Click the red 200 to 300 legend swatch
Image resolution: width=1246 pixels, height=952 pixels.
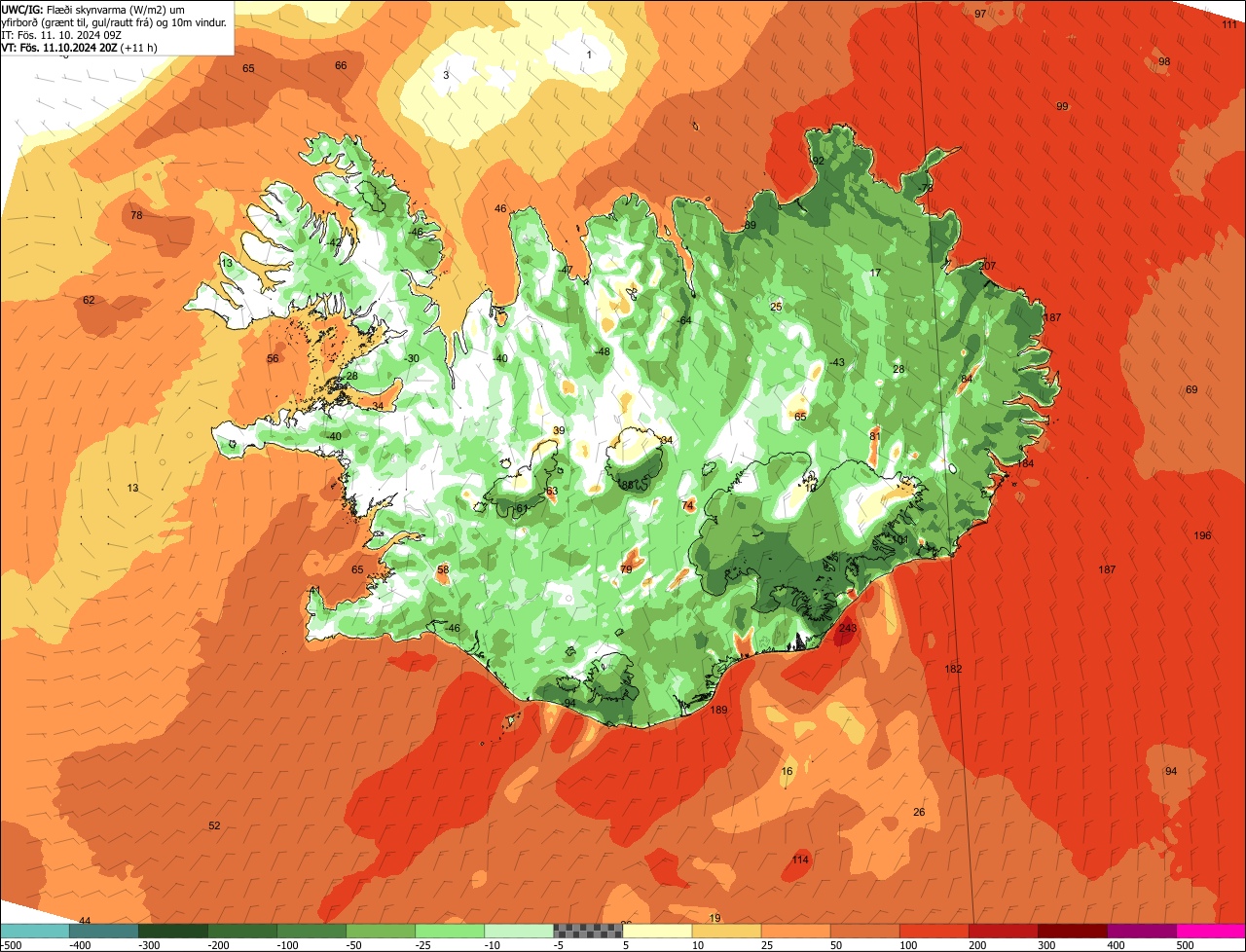click(1003, 931)
